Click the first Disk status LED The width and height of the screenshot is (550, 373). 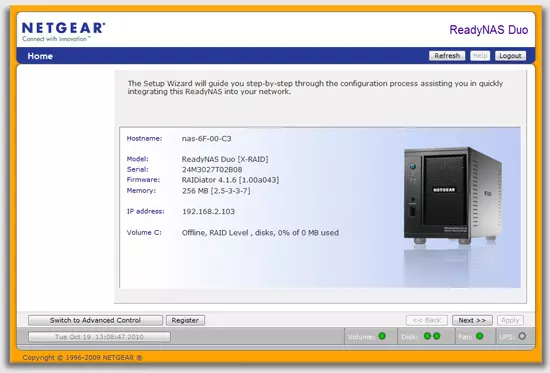point(427,336)
